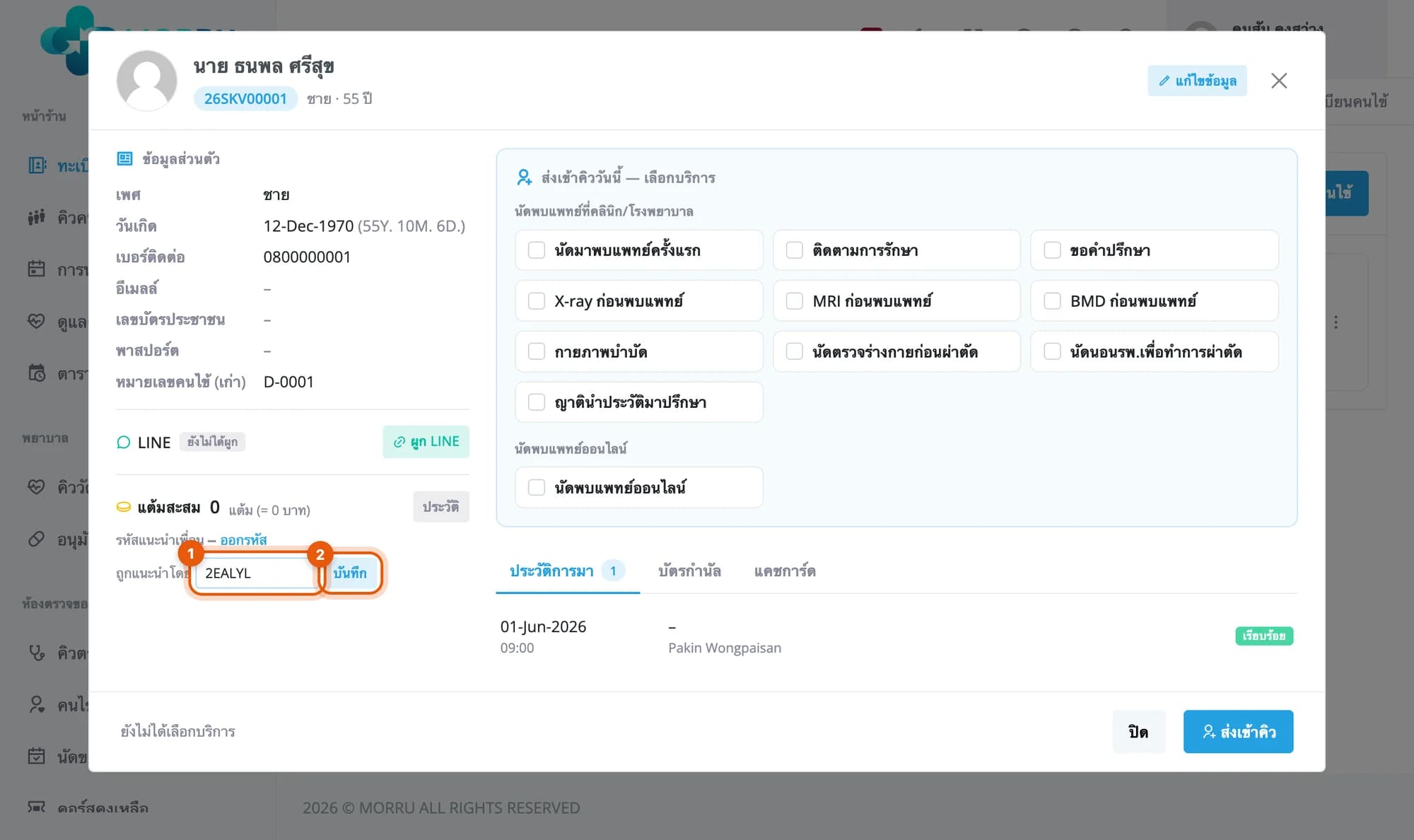The width and height of the screenshot is (1414, 840).
Task: Enable ญาตินำประวัติมาปรึกษา checkbox
Action: [x=537, y=402]
